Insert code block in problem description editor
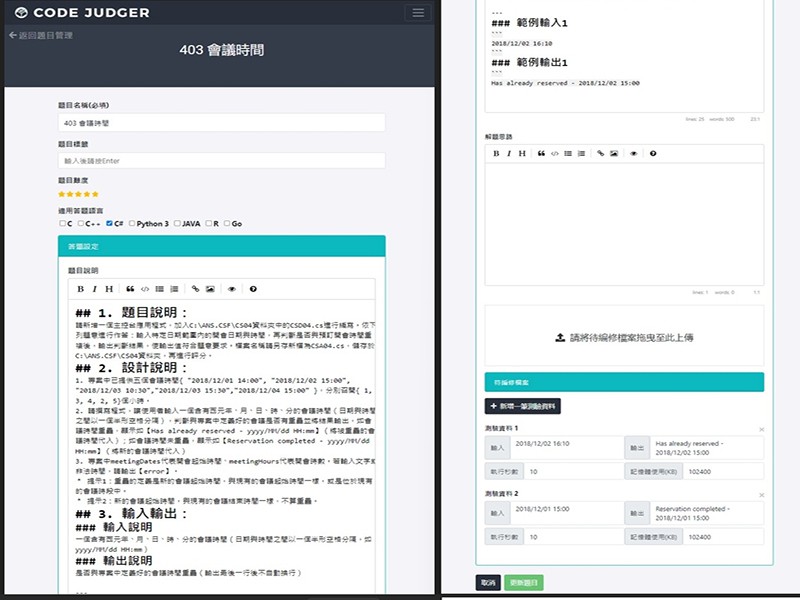Screen dimensions: 800x600 145,289
